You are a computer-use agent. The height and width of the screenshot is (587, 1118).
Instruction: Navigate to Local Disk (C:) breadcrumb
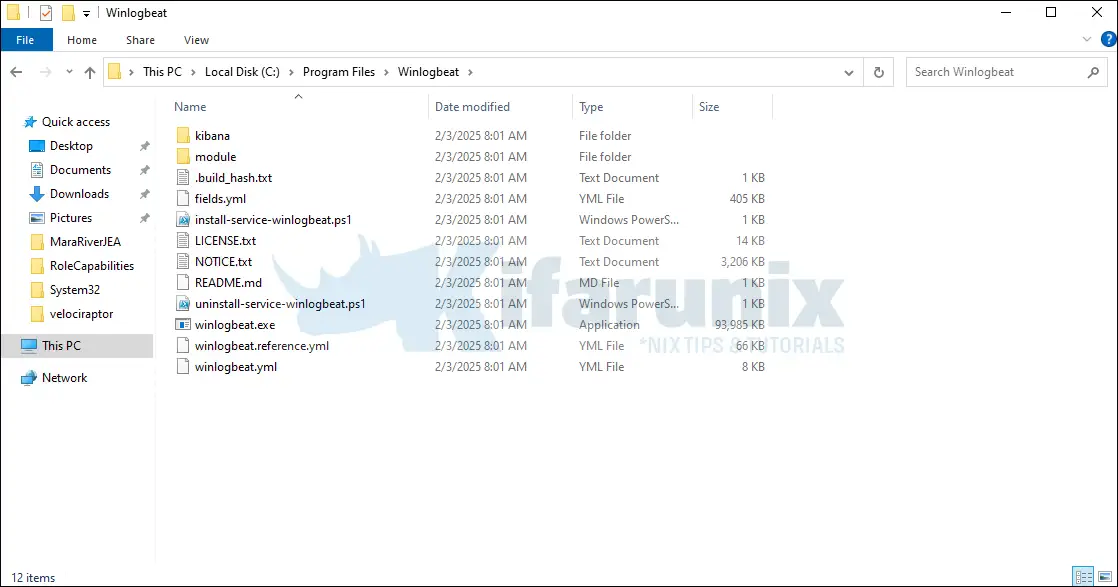pos(242,72)
